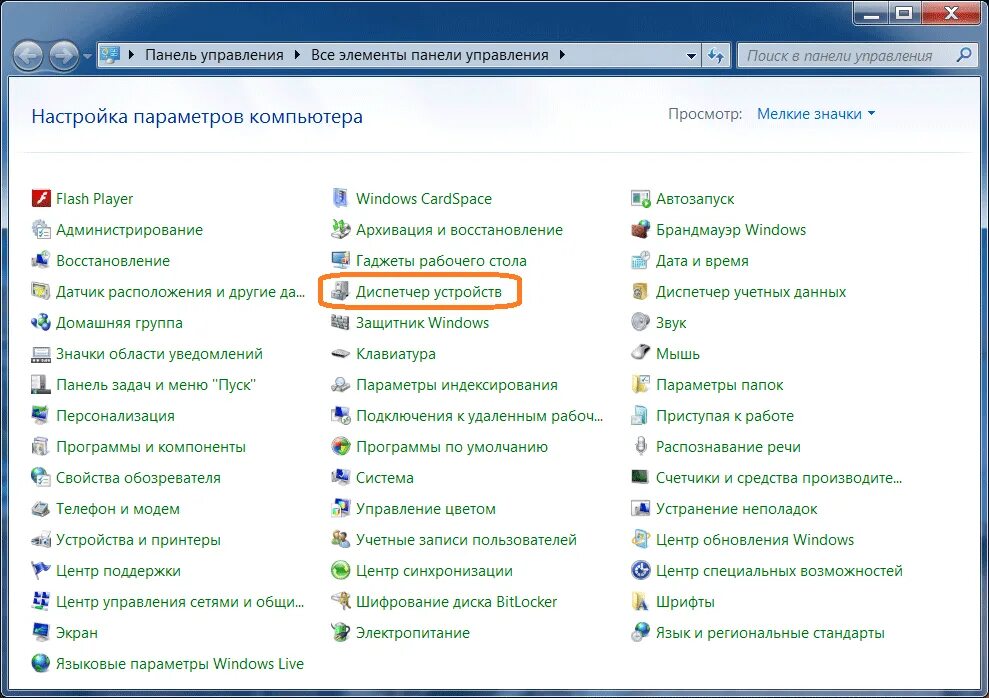Open the Приступая к работе link
Image resolution: width=989 pixels, height=698 pixels.
pyautogui.click(x=725, y=416)
